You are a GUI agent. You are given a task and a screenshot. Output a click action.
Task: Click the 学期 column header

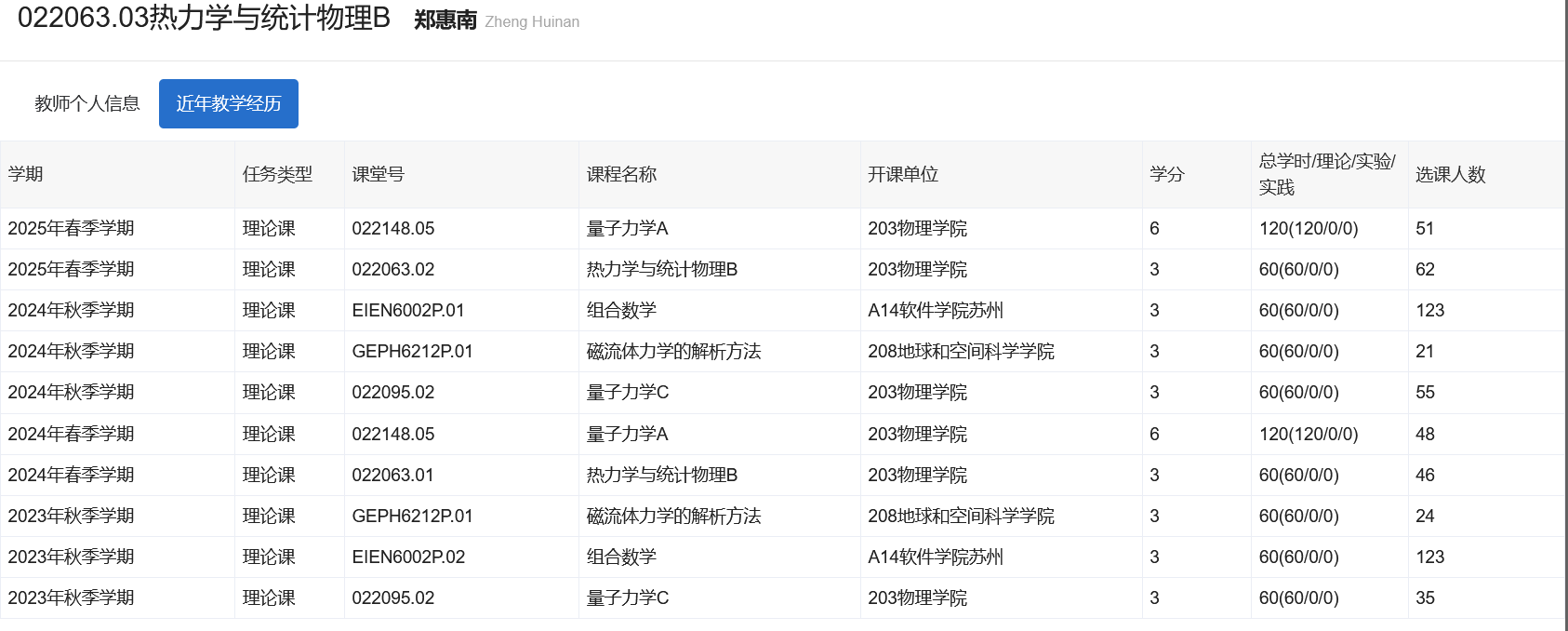(x=26, y=174)
